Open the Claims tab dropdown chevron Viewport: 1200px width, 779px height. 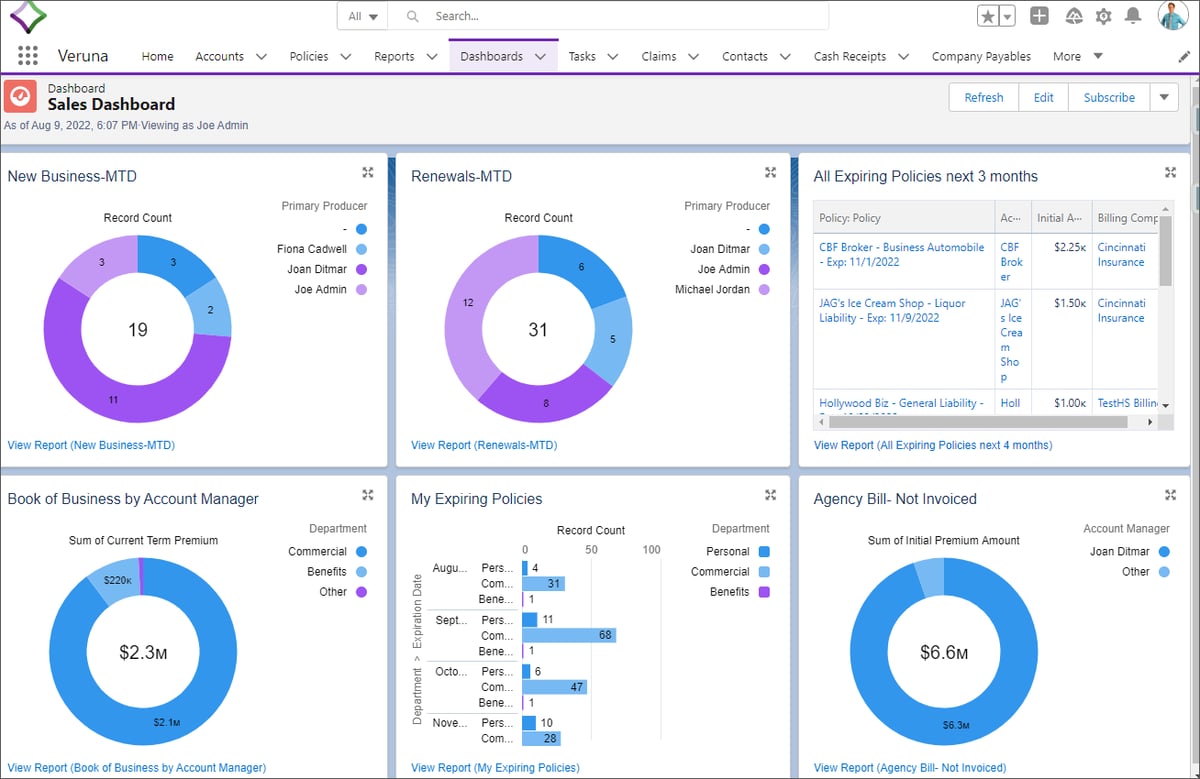(693, 57)
